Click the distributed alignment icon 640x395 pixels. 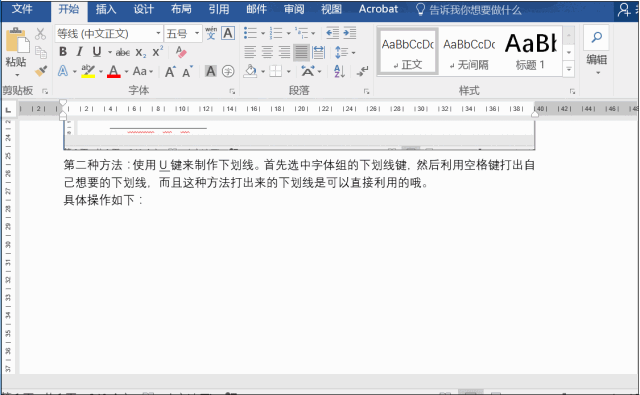click(319, 52)
